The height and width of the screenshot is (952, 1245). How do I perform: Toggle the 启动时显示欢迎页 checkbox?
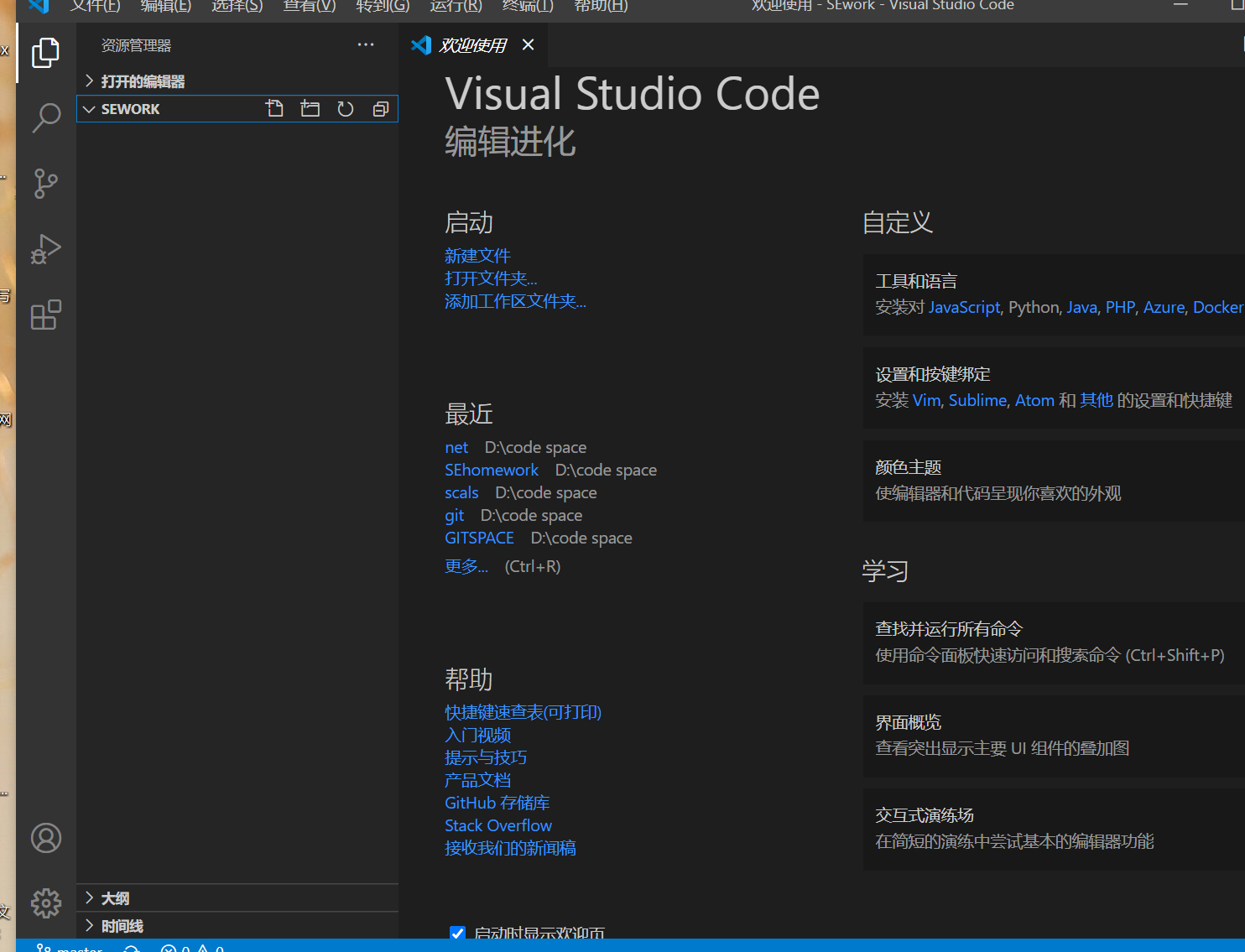[457, 933]
